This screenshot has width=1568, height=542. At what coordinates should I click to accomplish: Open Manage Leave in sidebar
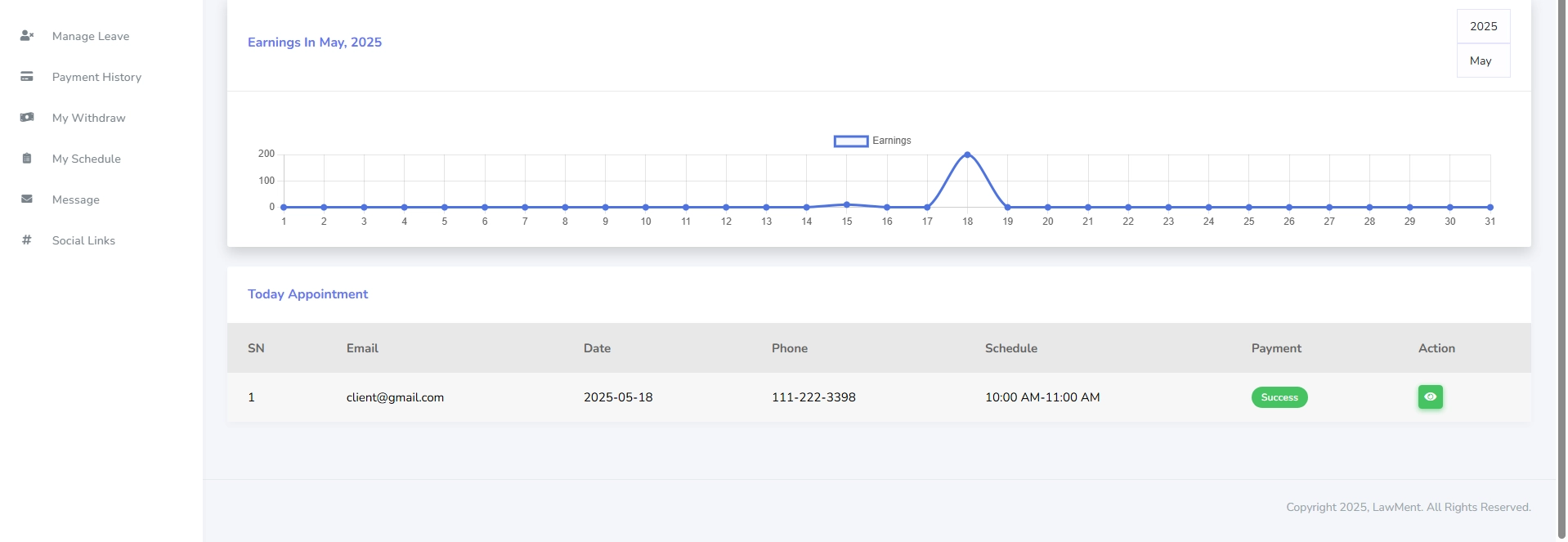[91, 36]
